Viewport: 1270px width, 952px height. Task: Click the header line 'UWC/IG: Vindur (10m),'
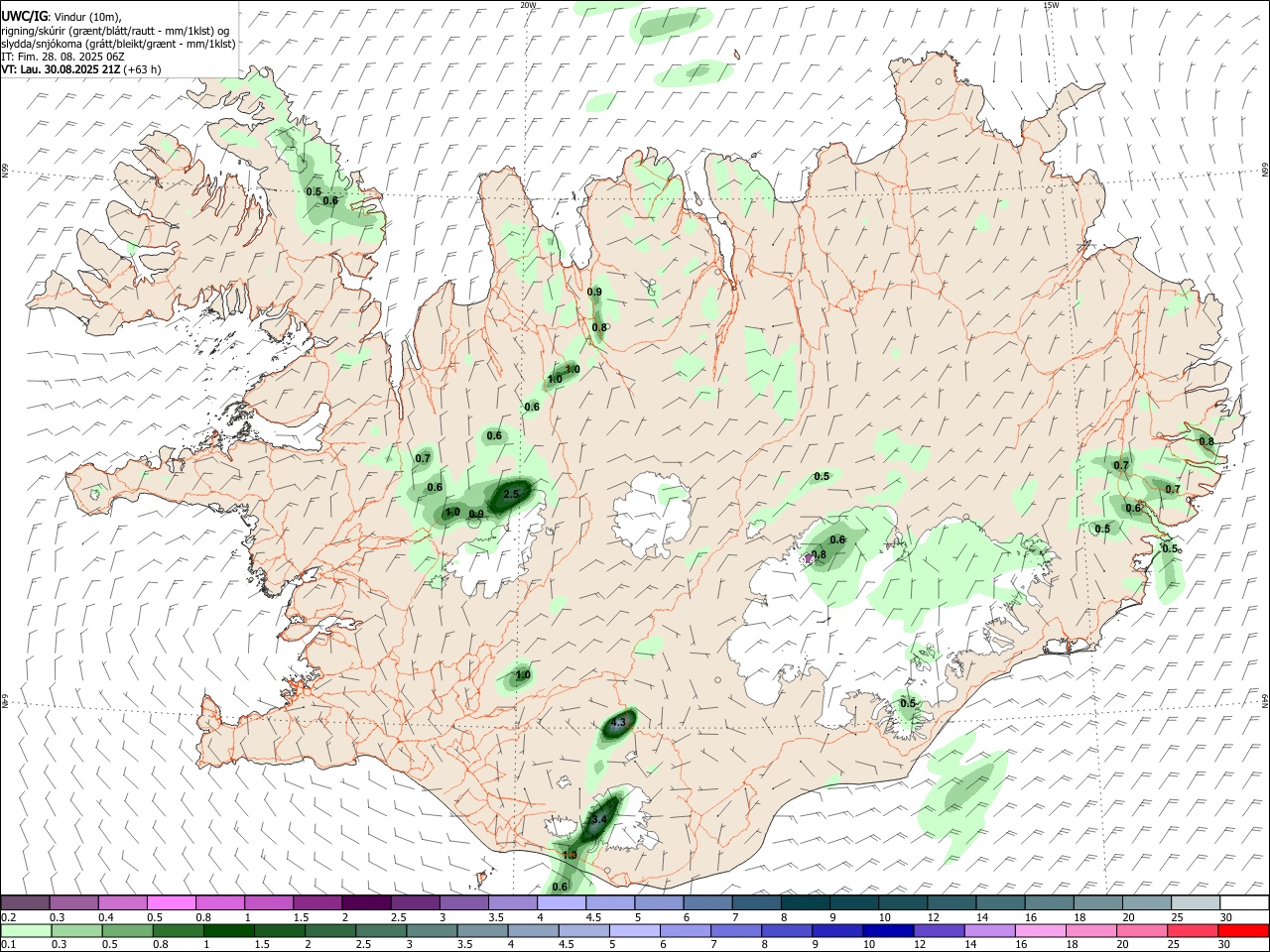[x=62, y=16]
